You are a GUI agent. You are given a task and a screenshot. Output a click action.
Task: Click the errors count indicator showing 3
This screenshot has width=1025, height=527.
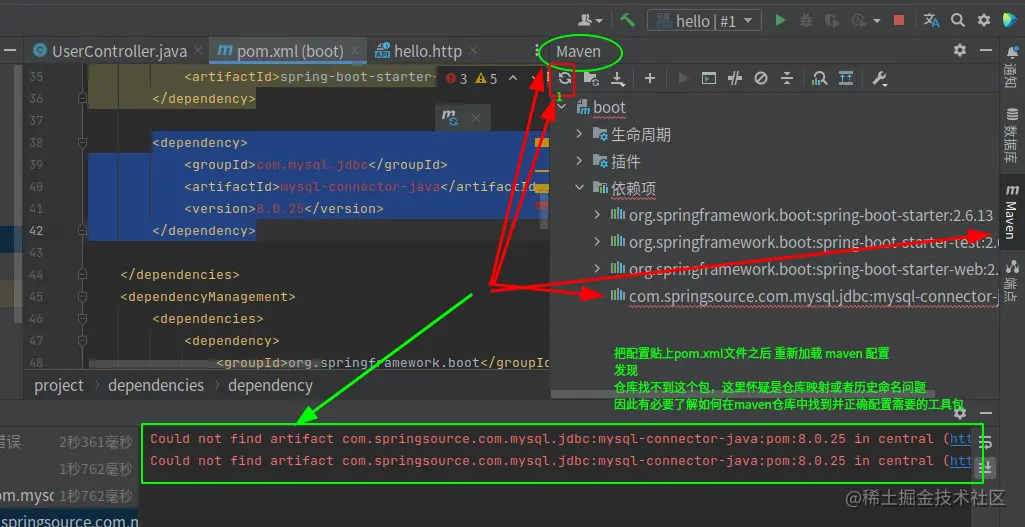pyautogui.click(x=456, y=79)
